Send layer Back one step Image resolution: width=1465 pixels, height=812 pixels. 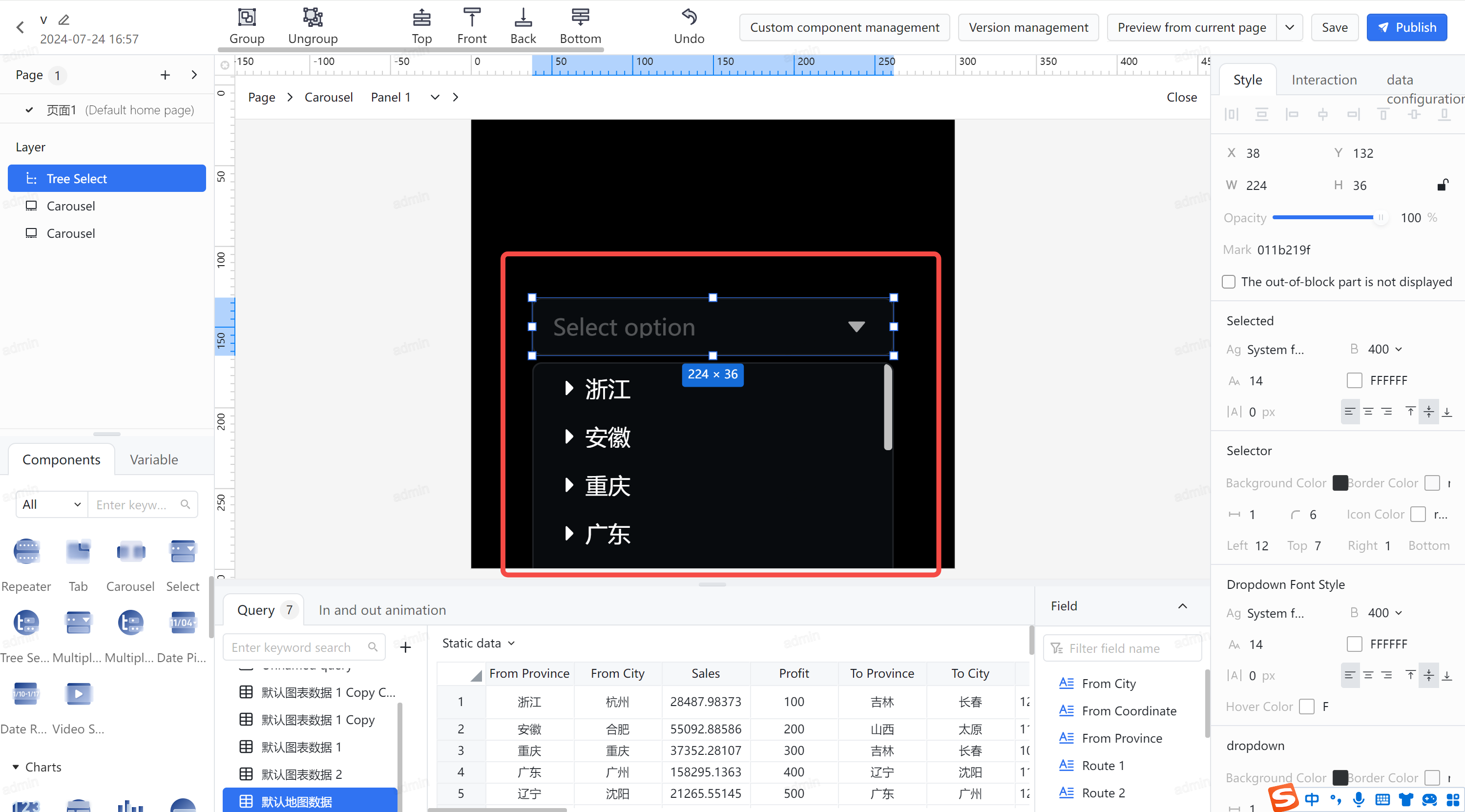[523, 25]
